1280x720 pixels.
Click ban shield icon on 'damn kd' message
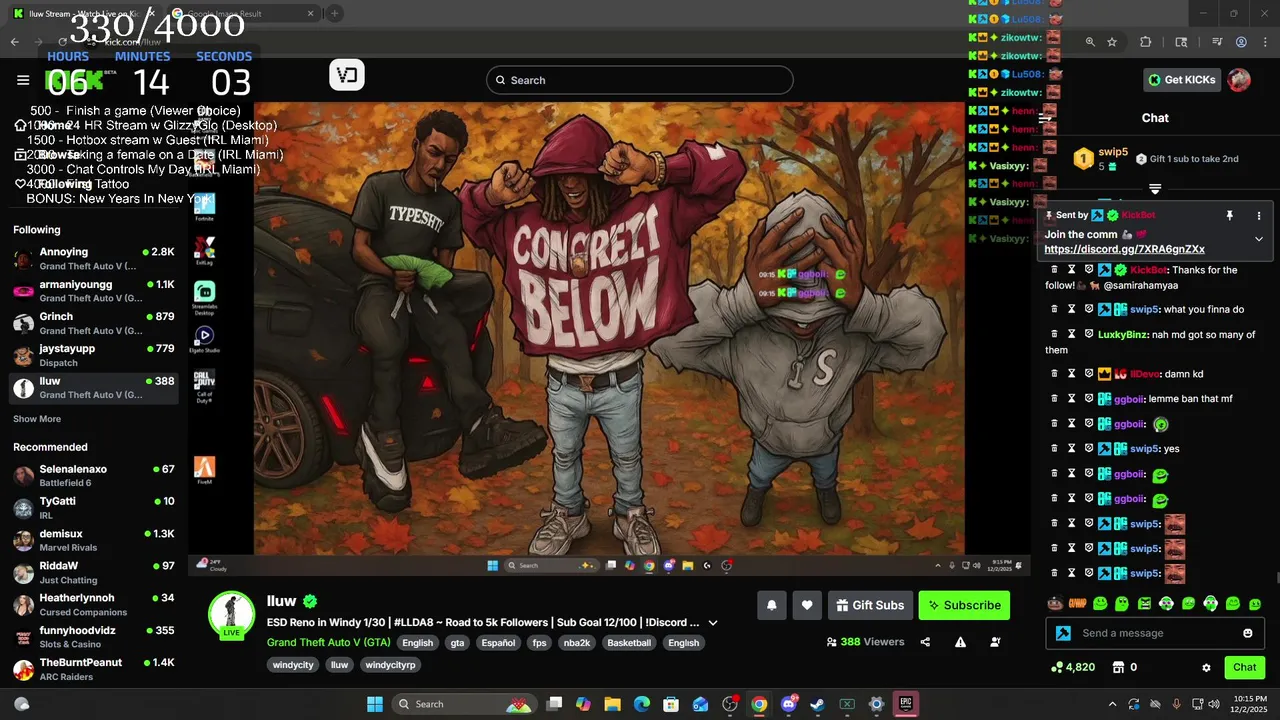tap(1089, 374)
